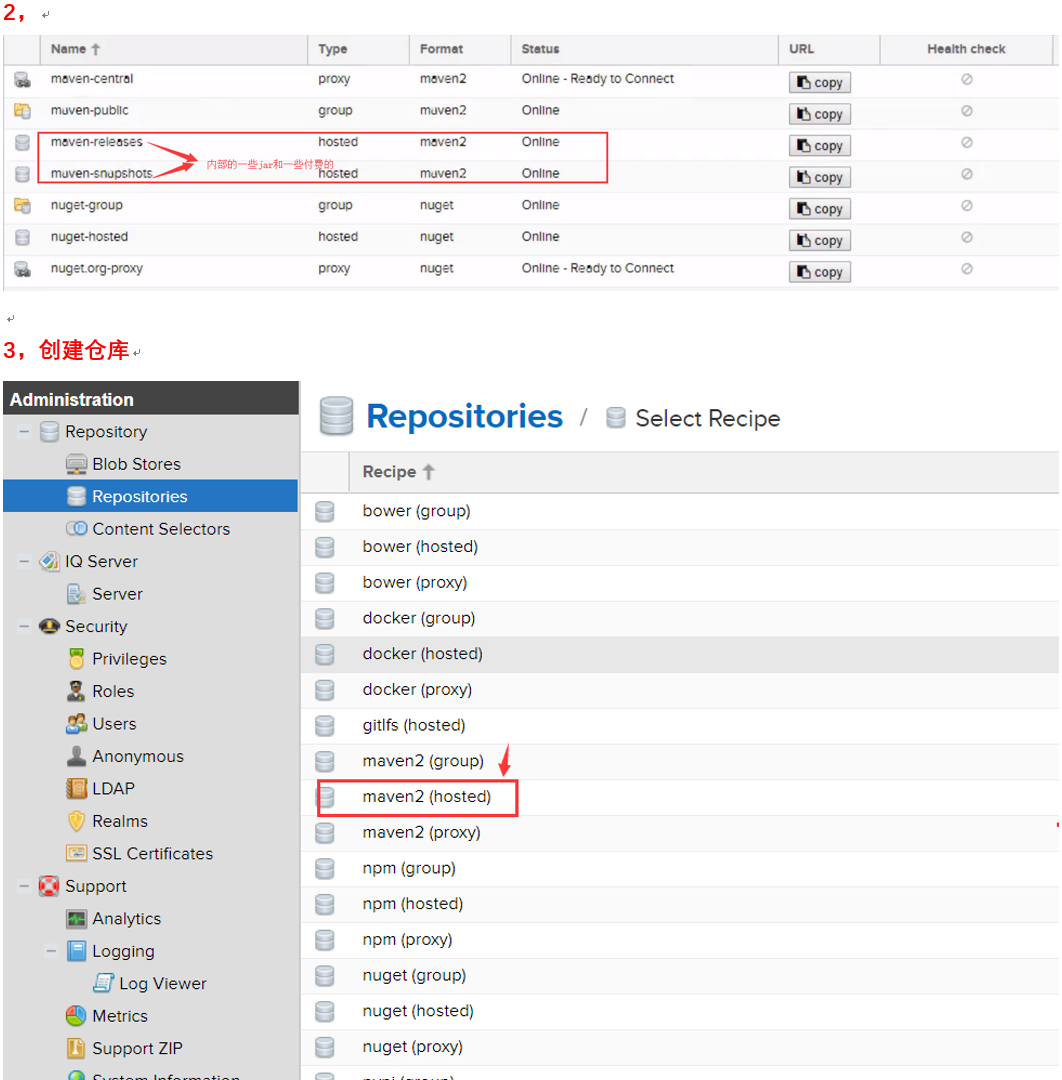Collapse the Support tree node
Image resolution: width=1062 pixels, height=1080 pixels.
tap(24, 886)
